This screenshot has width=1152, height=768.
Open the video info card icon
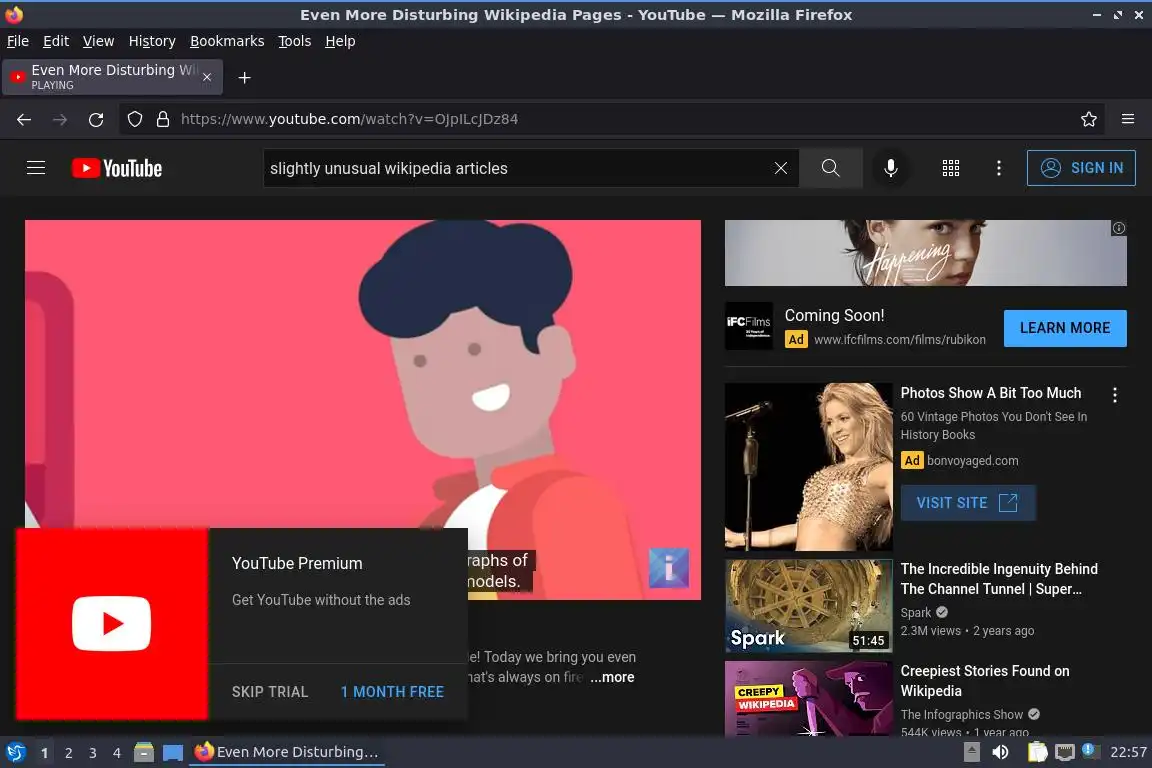coord(669,568)
